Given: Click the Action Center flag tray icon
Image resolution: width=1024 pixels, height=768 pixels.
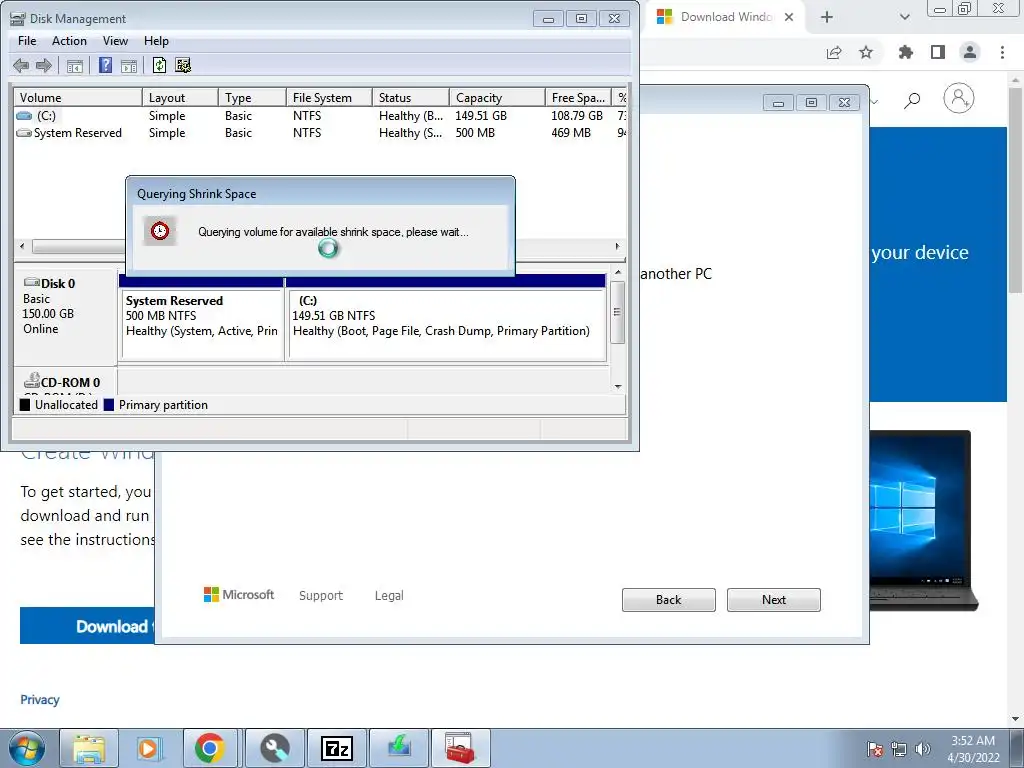Looking at the screenshot, I should point(874,749).
